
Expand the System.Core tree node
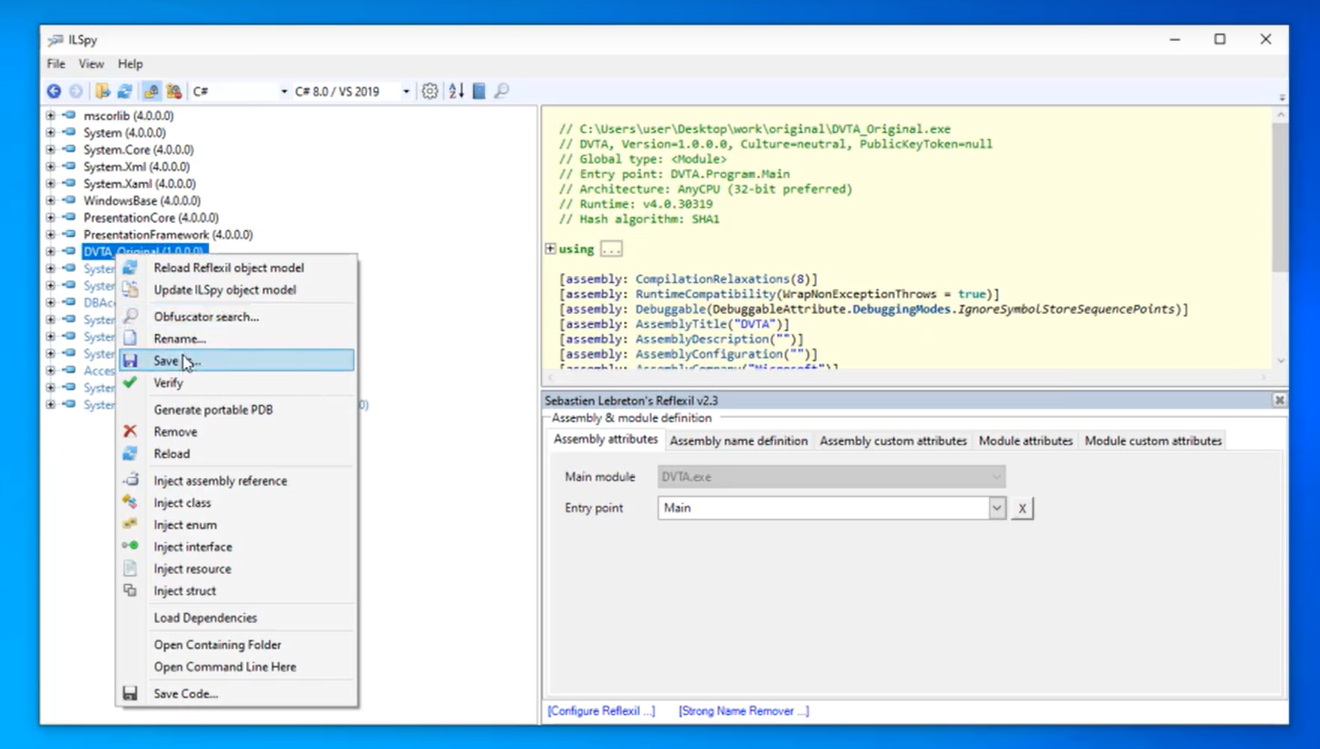point(50,150)
